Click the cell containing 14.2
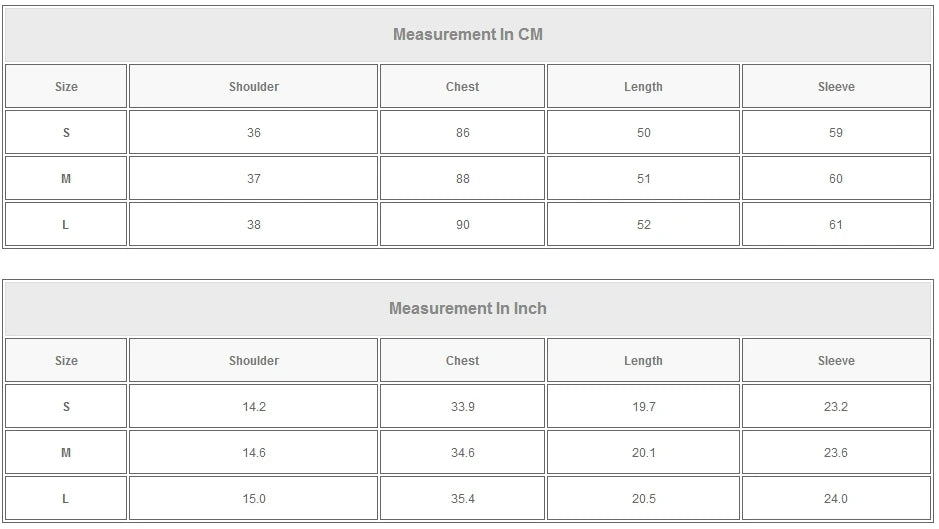939x529 pixels. point(254,407)
